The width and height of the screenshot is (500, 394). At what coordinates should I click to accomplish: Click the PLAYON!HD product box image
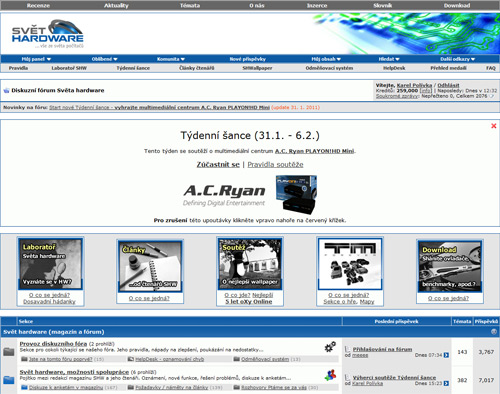pos(297,195)
